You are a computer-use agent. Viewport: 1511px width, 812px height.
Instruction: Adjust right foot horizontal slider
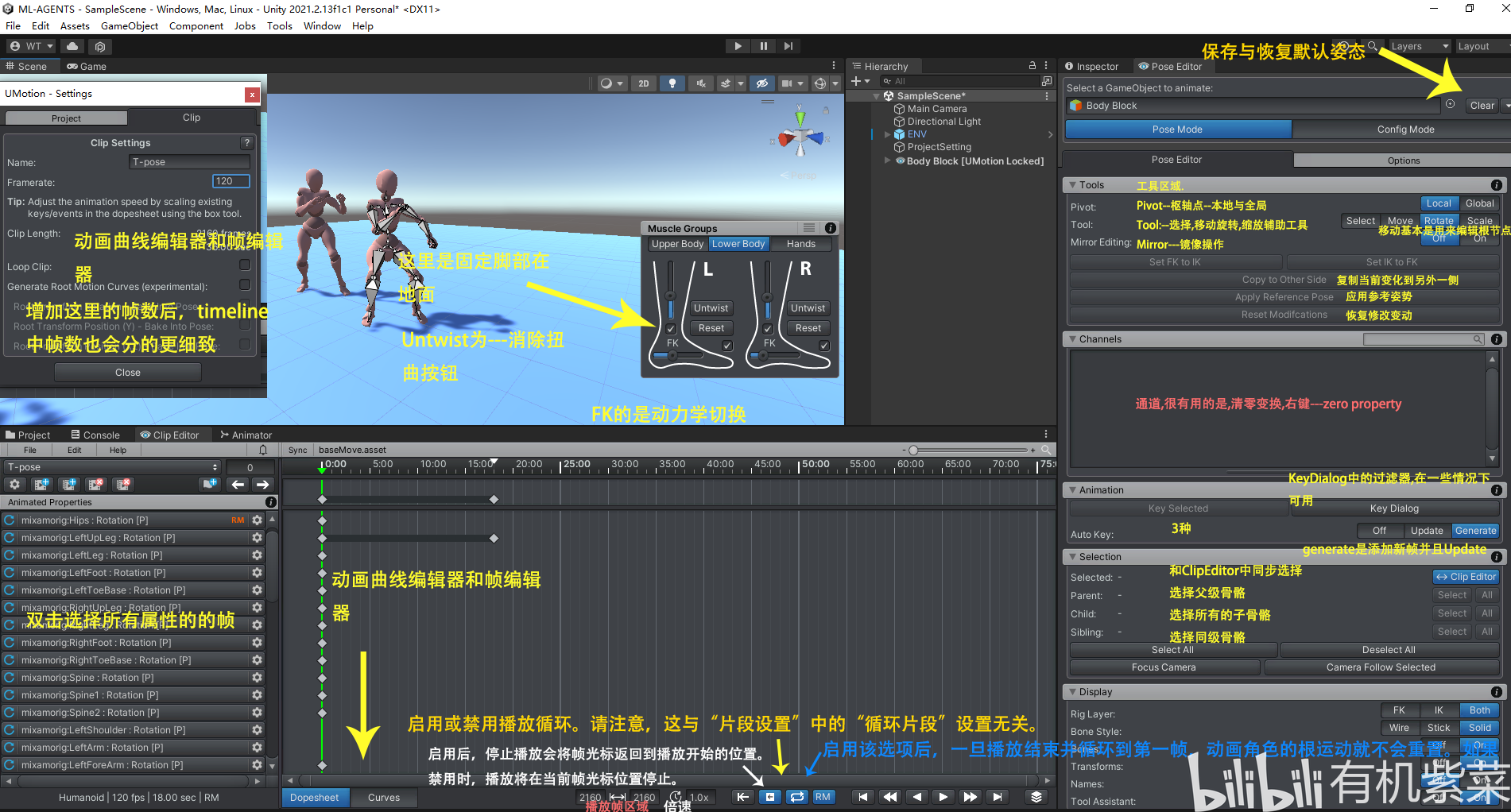pos(774,355)
